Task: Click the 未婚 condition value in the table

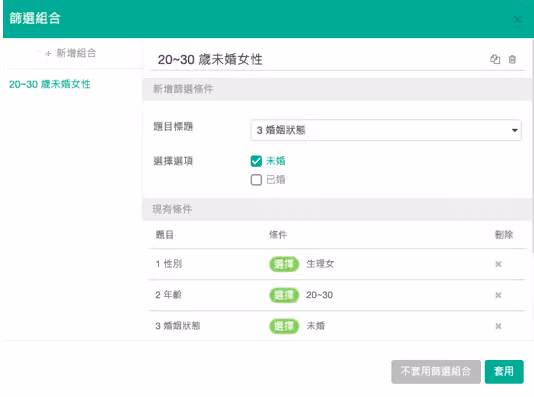Action: [315, 326]
